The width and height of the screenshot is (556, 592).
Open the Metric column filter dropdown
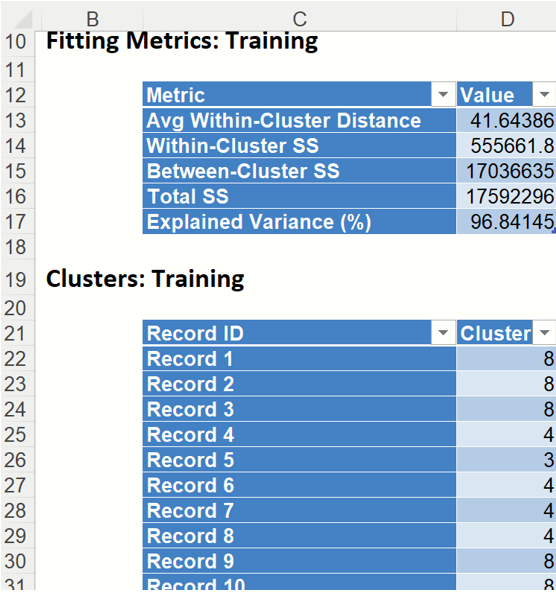tap(443, 94)
